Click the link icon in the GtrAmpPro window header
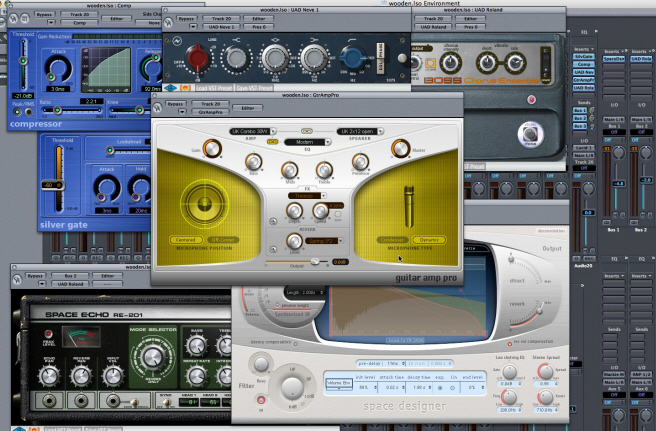Viewport: 656px width, 431px height. pyautogui.click(x=157, y=108)
